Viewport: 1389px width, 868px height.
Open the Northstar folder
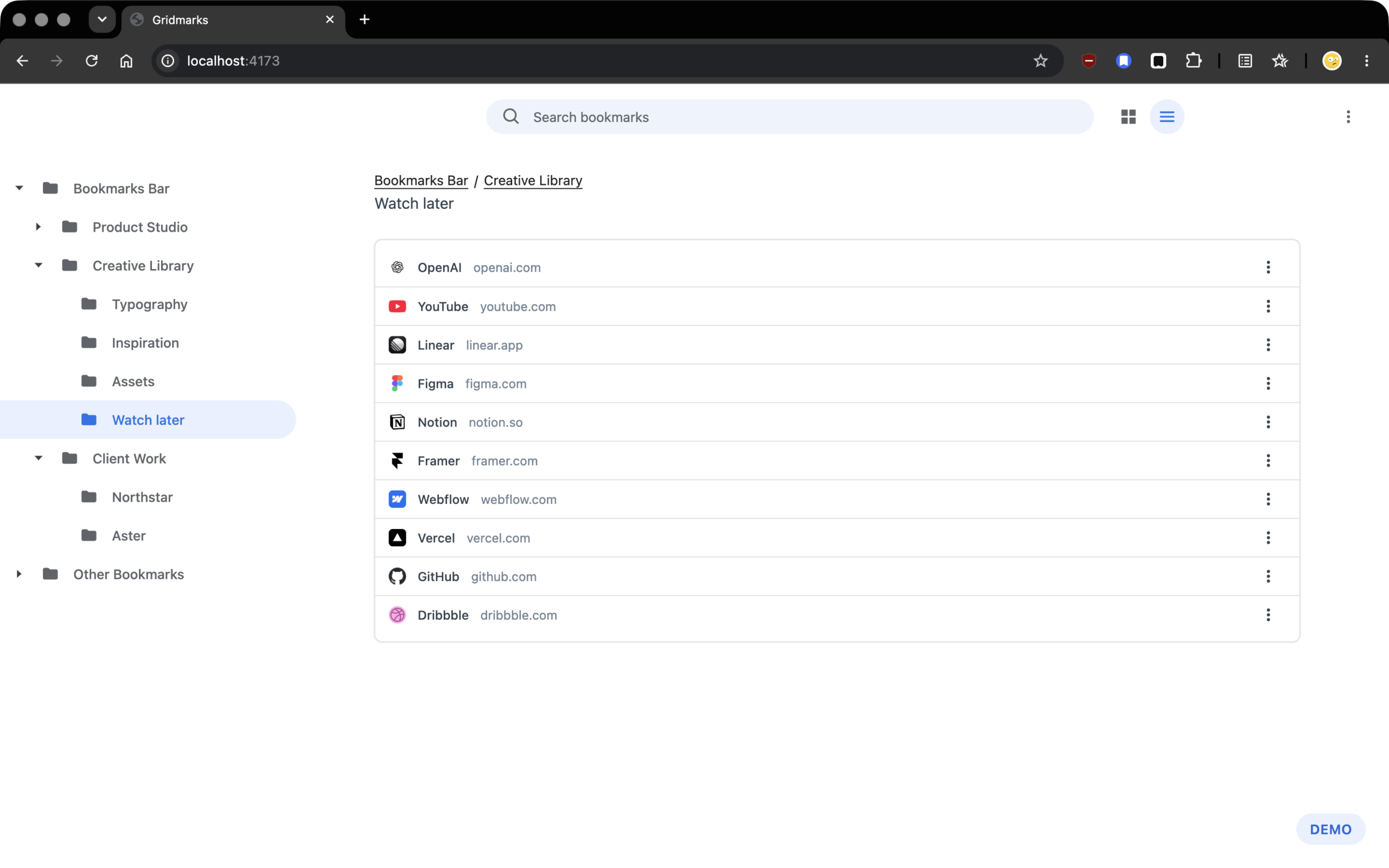(148, 497)
